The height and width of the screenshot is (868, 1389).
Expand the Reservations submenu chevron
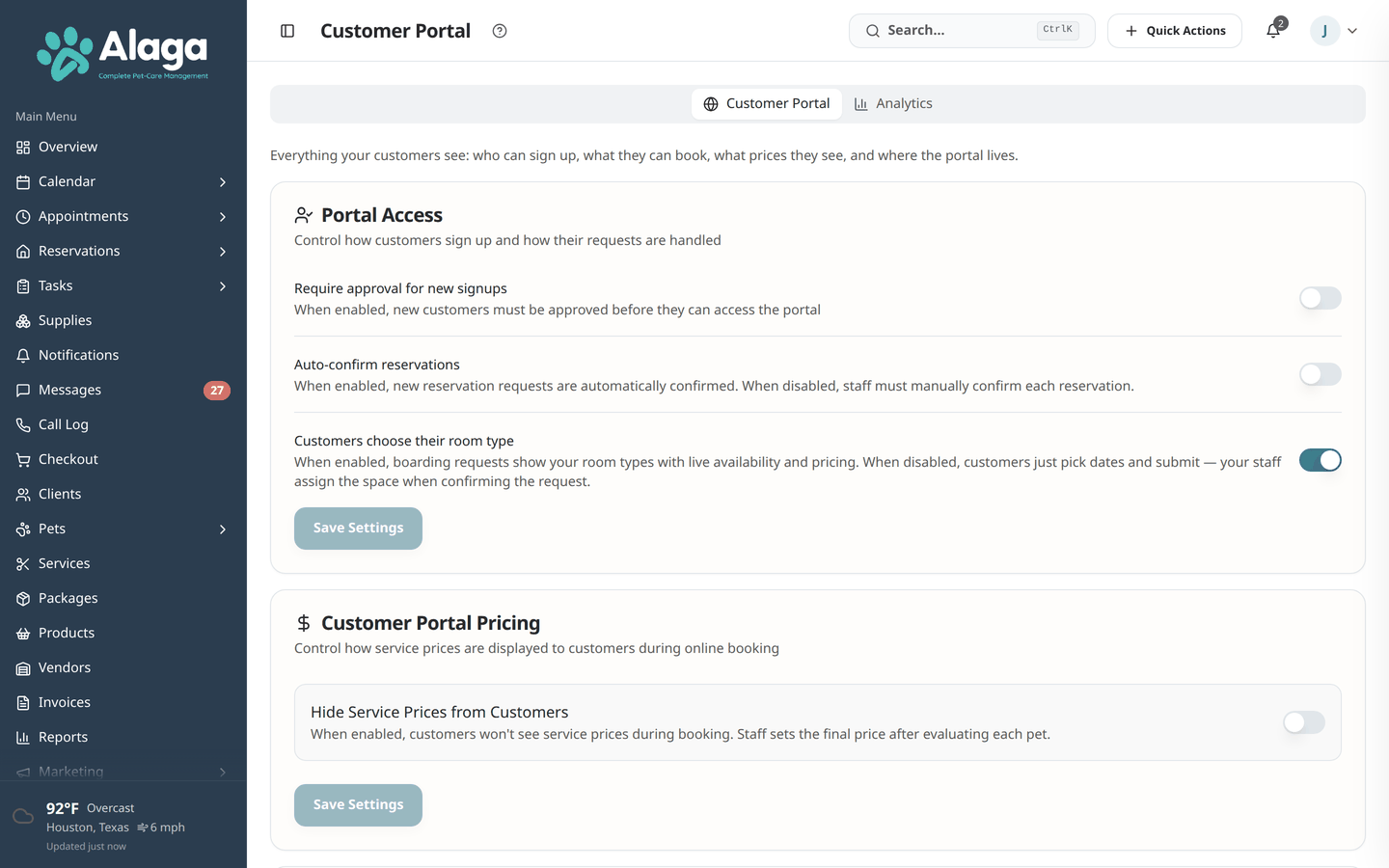(223, 252)
